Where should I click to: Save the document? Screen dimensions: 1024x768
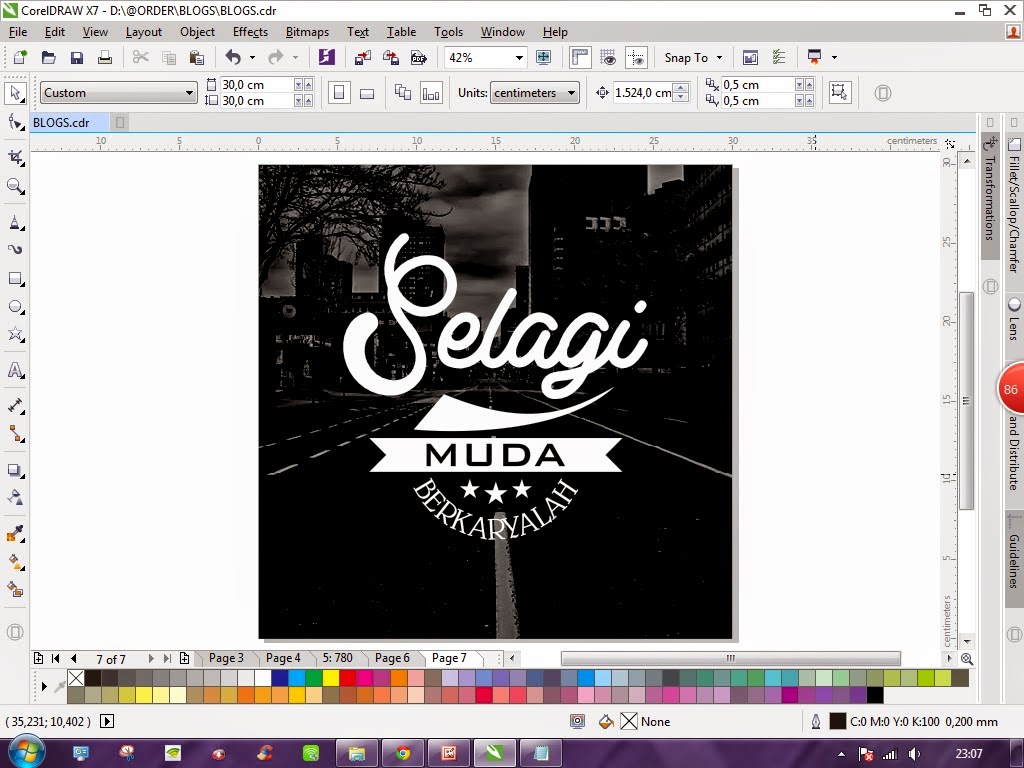tap(76, 57)
